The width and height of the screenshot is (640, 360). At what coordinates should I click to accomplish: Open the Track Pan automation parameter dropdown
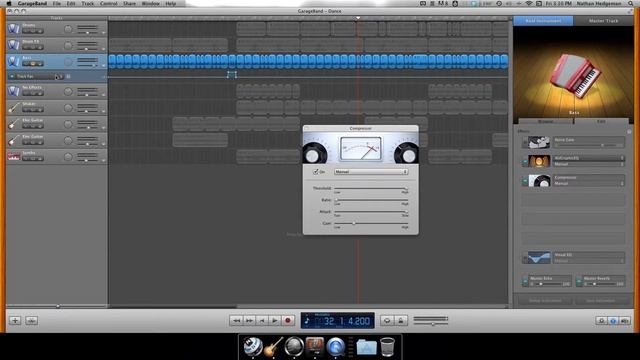tap(40, 76)
